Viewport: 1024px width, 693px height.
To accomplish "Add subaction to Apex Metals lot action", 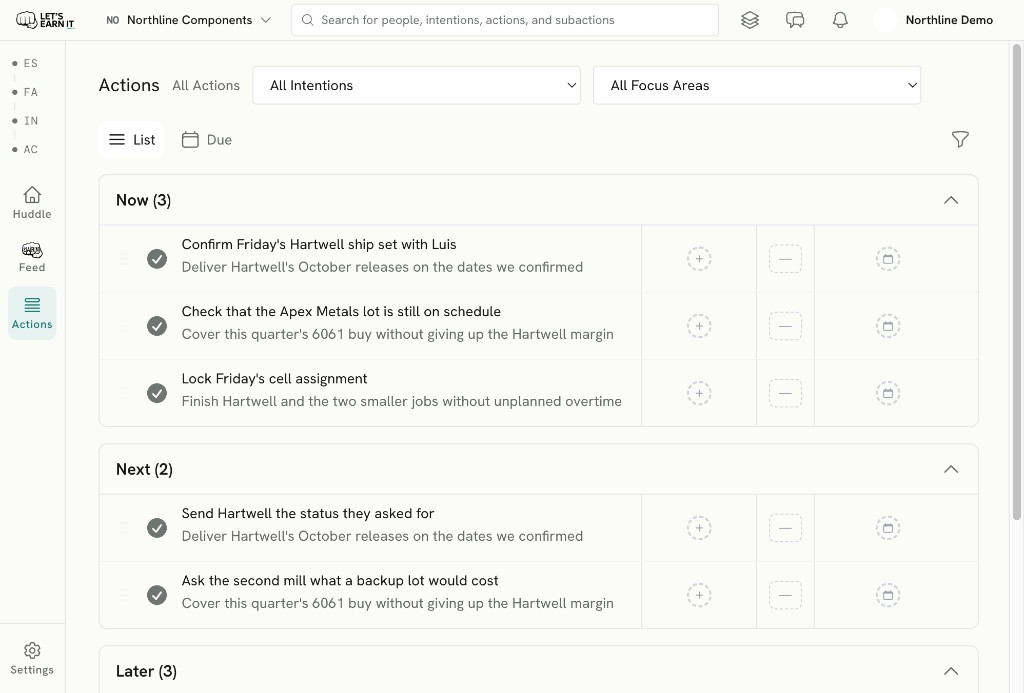I will click(x=699, y=326).
